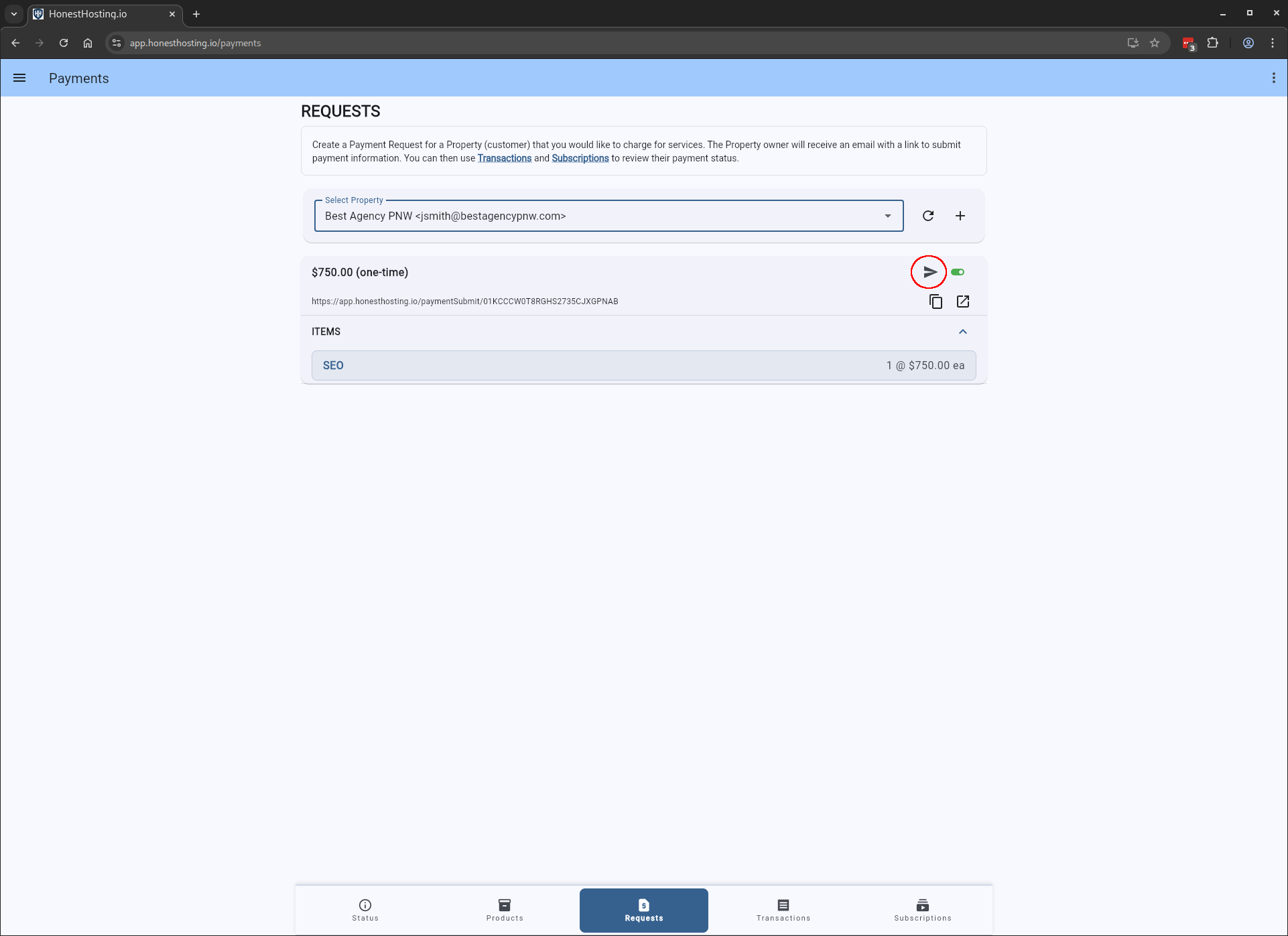Open the browser tab search dropdown
Screen dimensions: 1288x936
[13, 13]
